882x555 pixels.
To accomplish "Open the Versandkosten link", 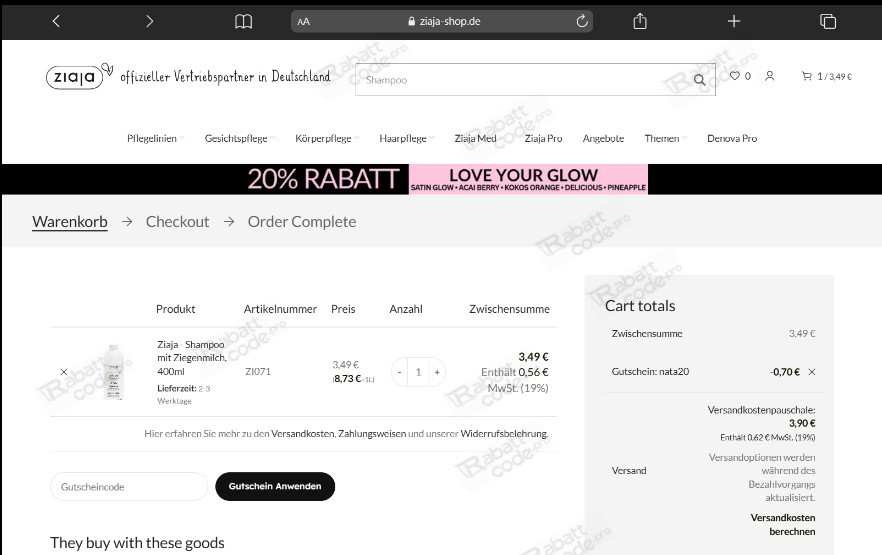I will point(303,434).
